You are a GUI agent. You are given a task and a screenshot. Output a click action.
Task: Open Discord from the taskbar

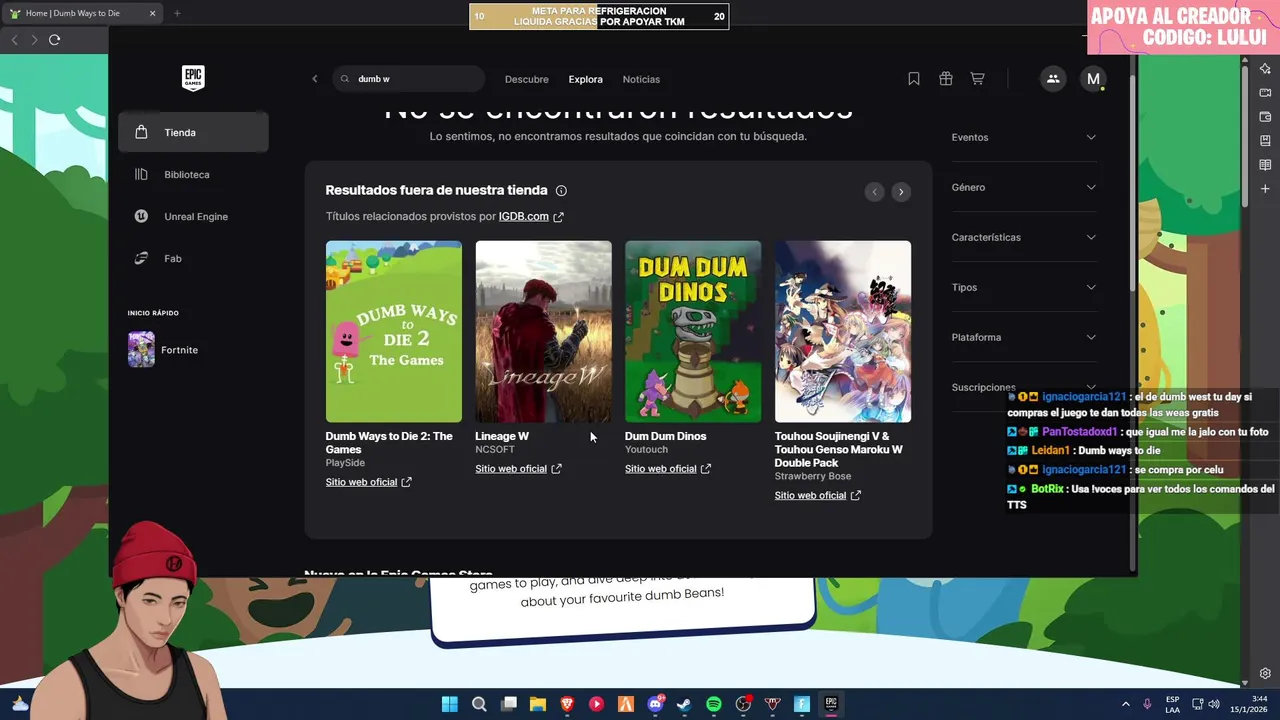(655, 704)
